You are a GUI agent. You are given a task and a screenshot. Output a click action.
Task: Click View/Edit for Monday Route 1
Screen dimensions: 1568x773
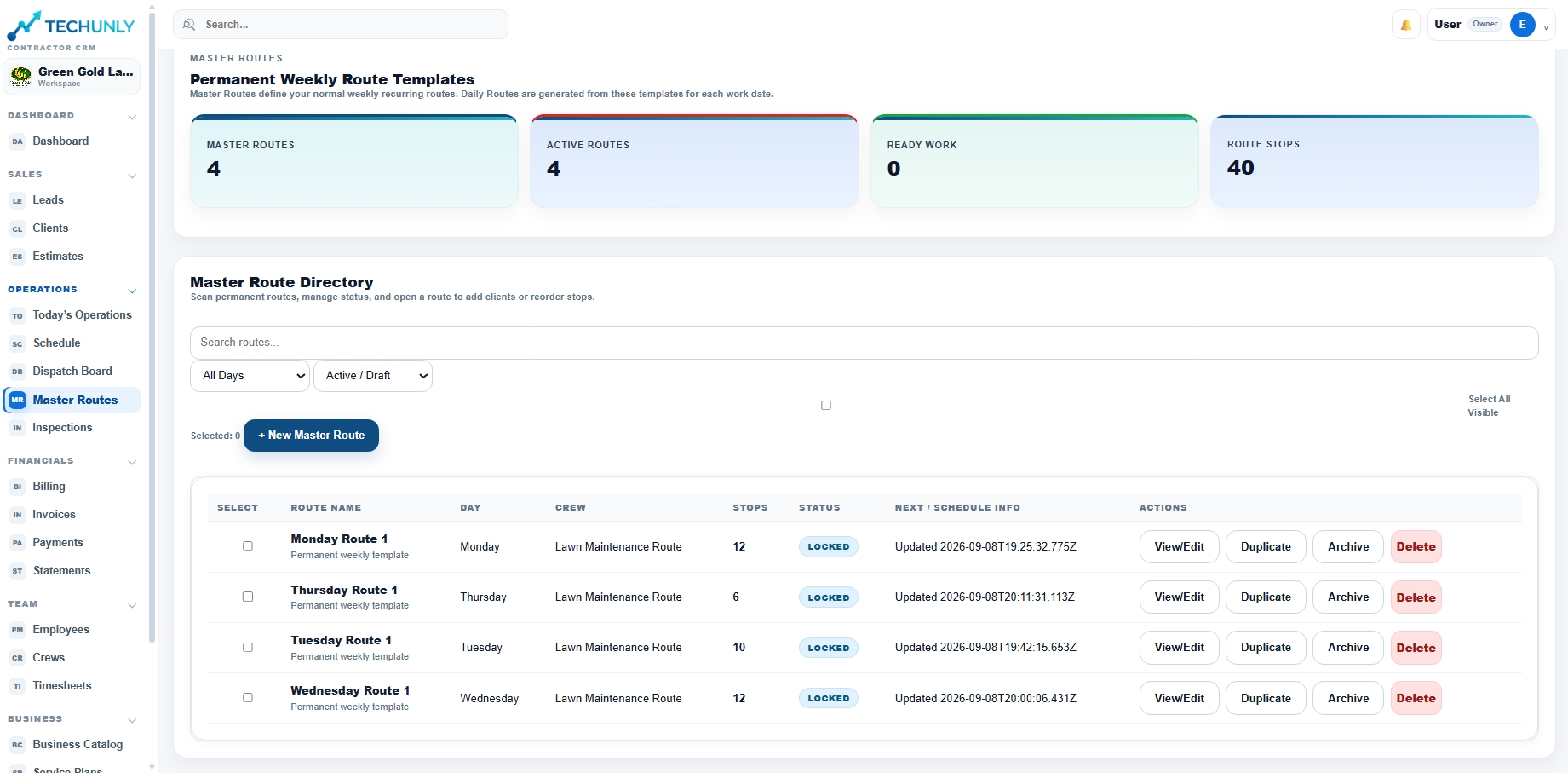click(x=1179, y=547)
